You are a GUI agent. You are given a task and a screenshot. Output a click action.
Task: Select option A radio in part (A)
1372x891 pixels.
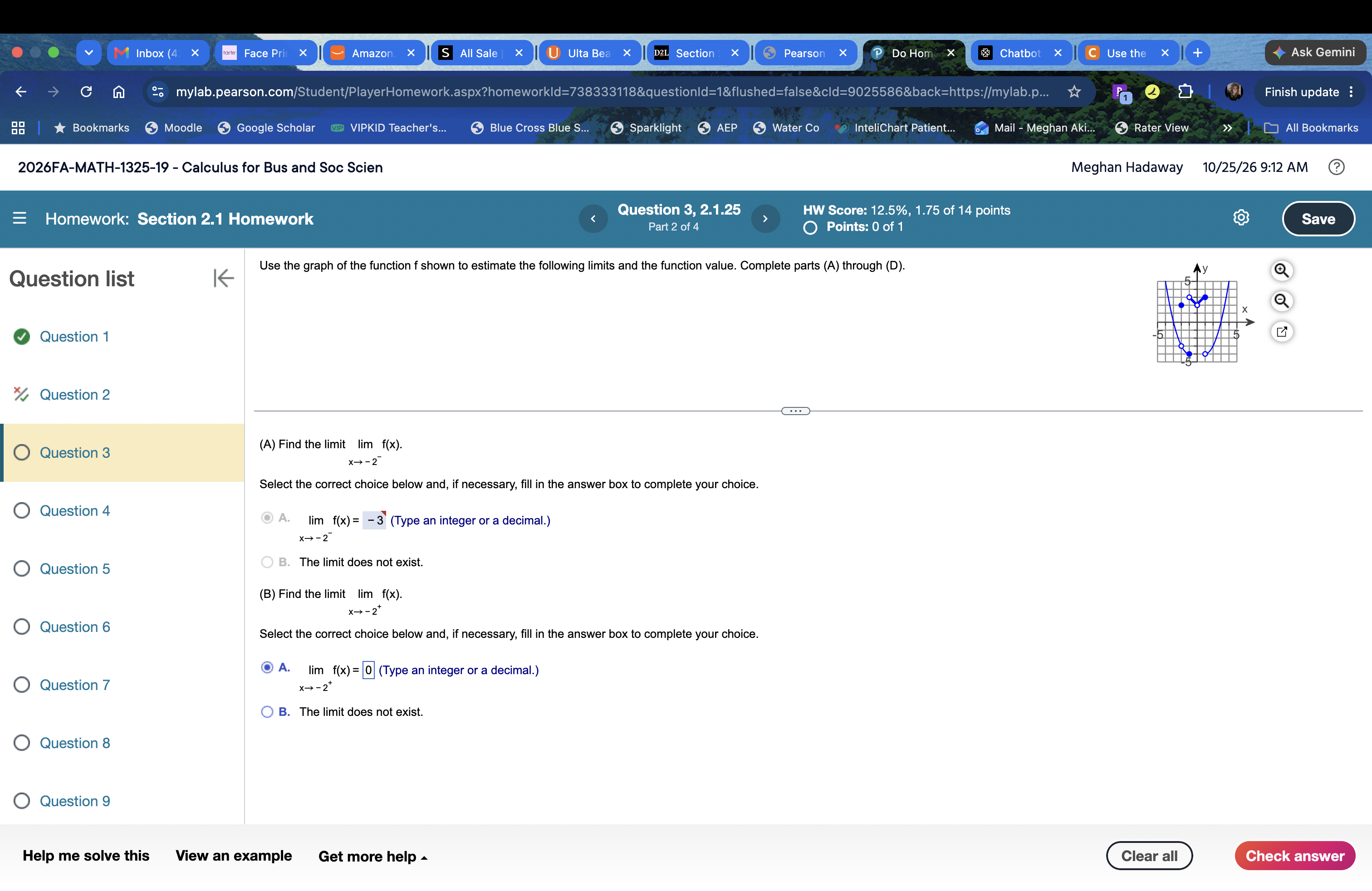[x=267, y=518]
